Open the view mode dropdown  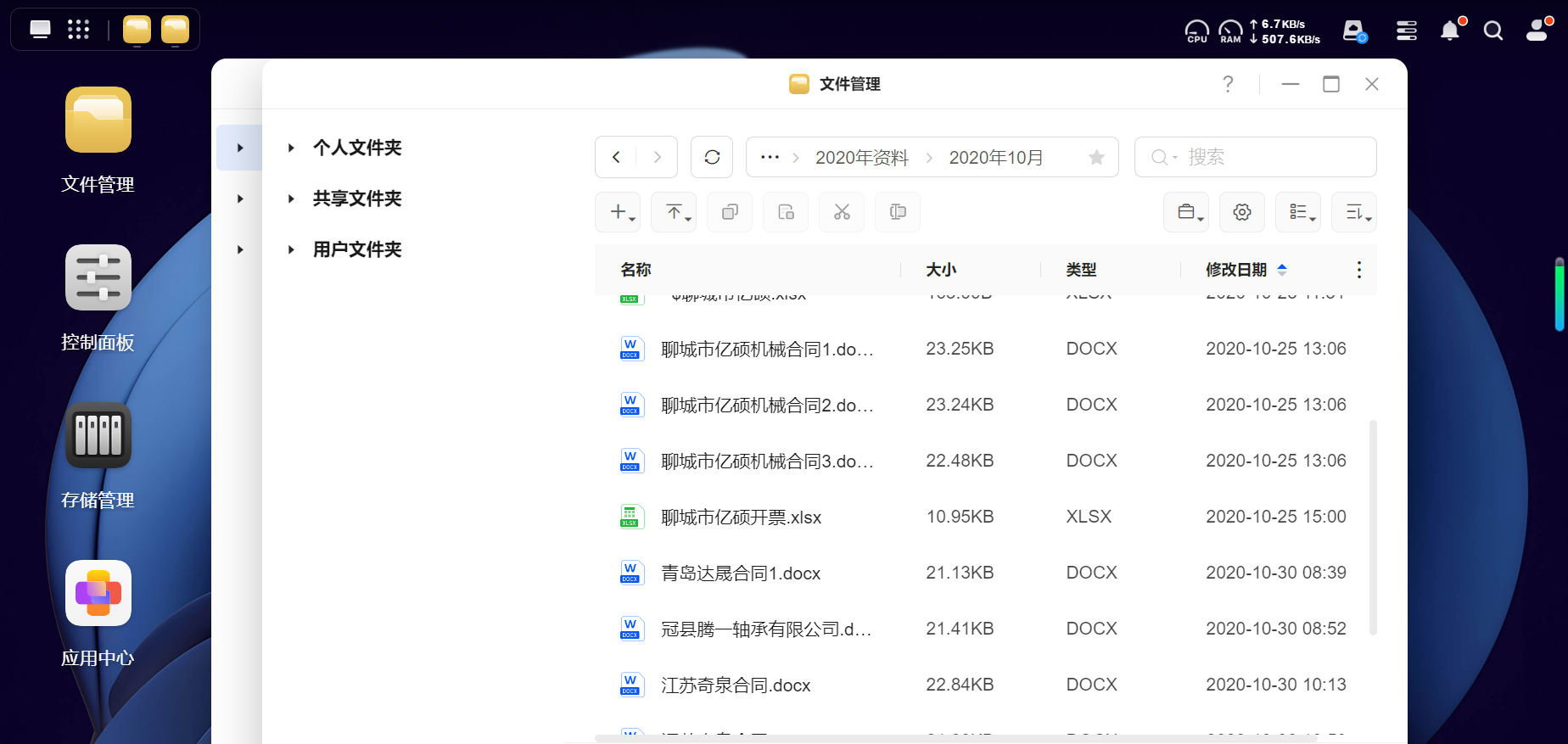(x=1298, y=212)
